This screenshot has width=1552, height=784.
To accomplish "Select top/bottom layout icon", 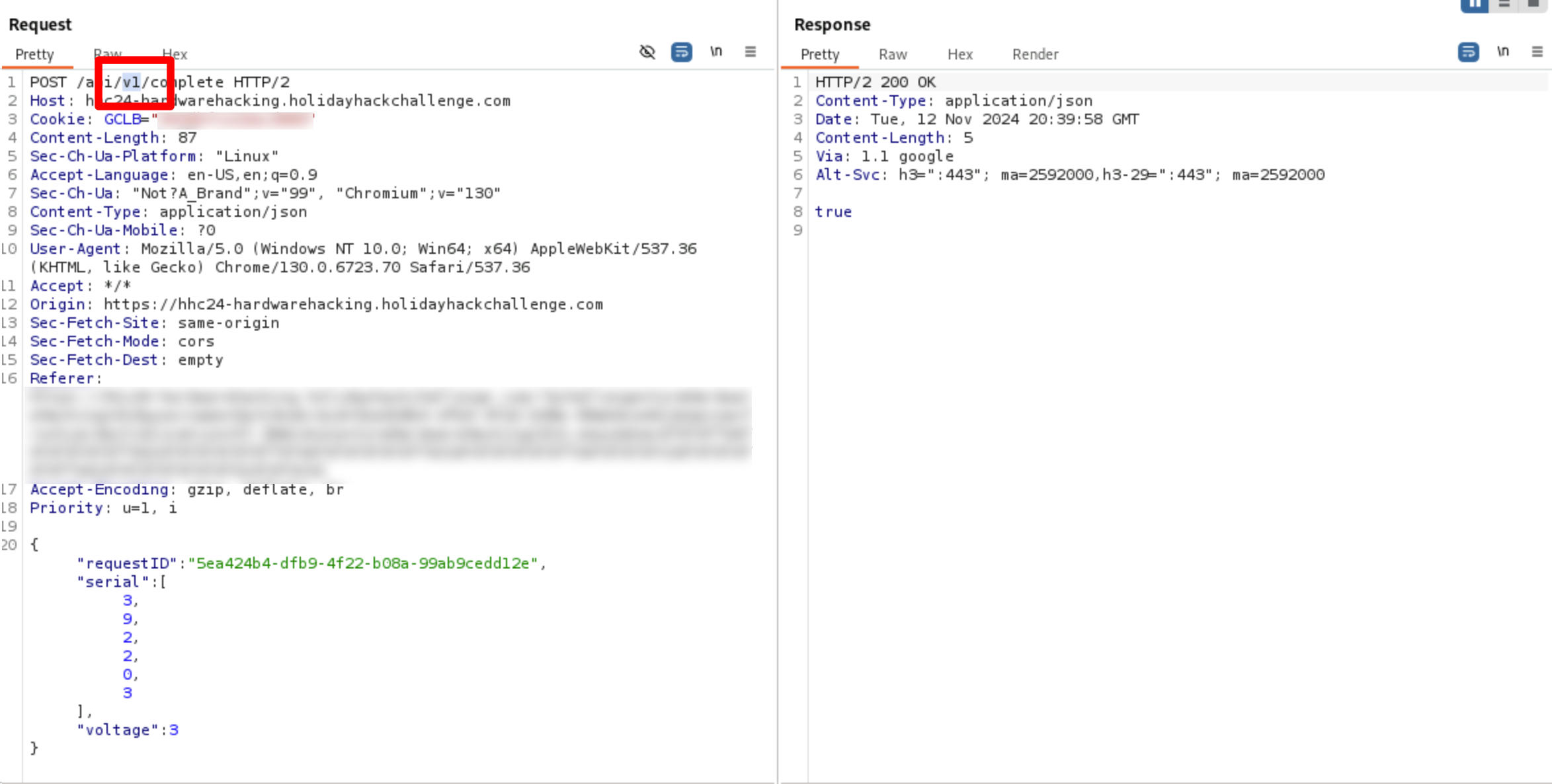I will click(1504, 5).
